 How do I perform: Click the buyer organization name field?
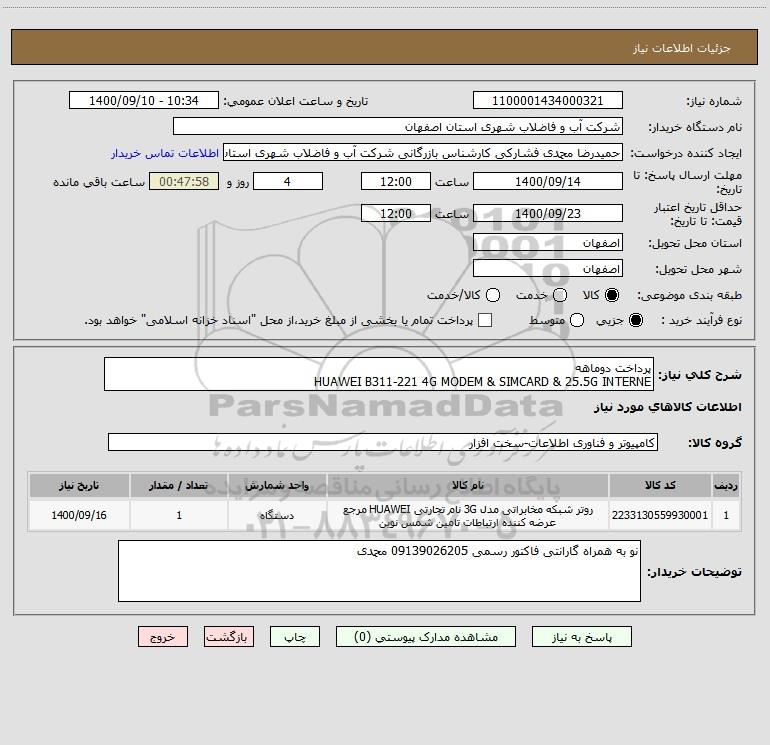pos(398,126)
